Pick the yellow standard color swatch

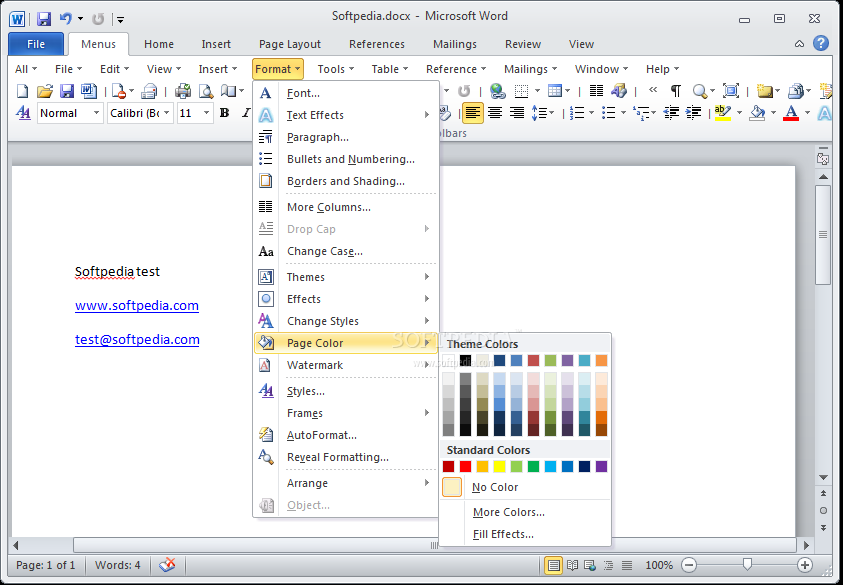pyautogui.click(x=499, y=466)
